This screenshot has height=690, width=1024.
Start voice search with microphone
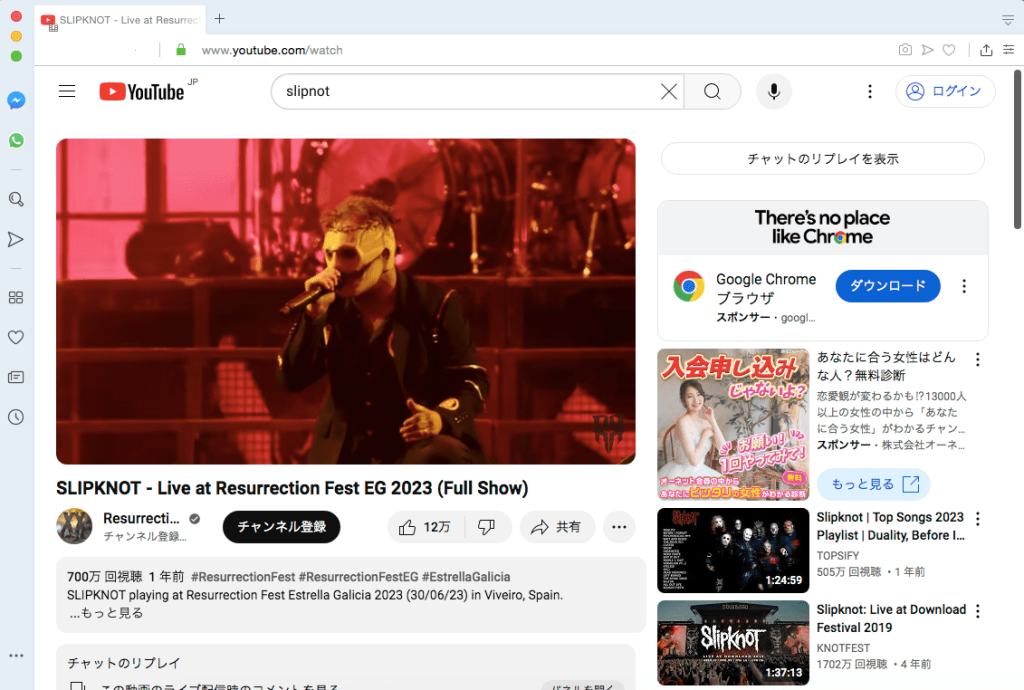click(x=774, y=91)
